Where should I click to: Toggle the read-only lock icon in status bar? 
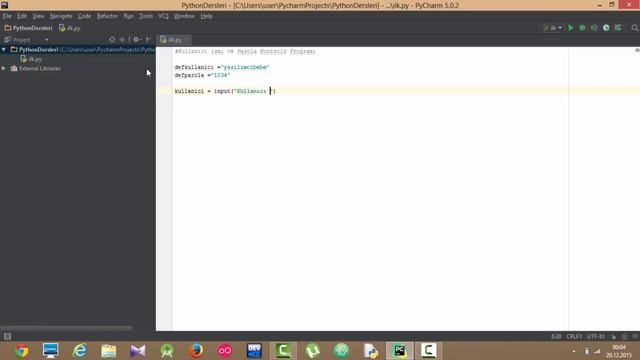[x=613, y=337]
